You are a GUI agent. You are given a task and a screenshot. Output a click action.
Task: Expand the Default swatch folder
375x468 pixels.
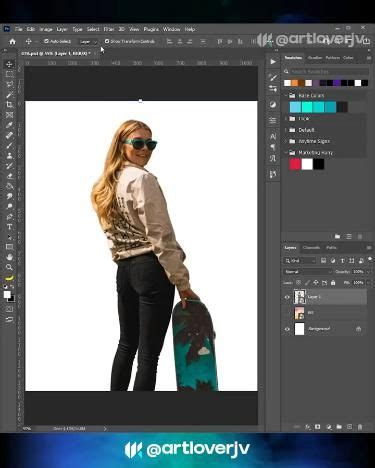point(286,130)
